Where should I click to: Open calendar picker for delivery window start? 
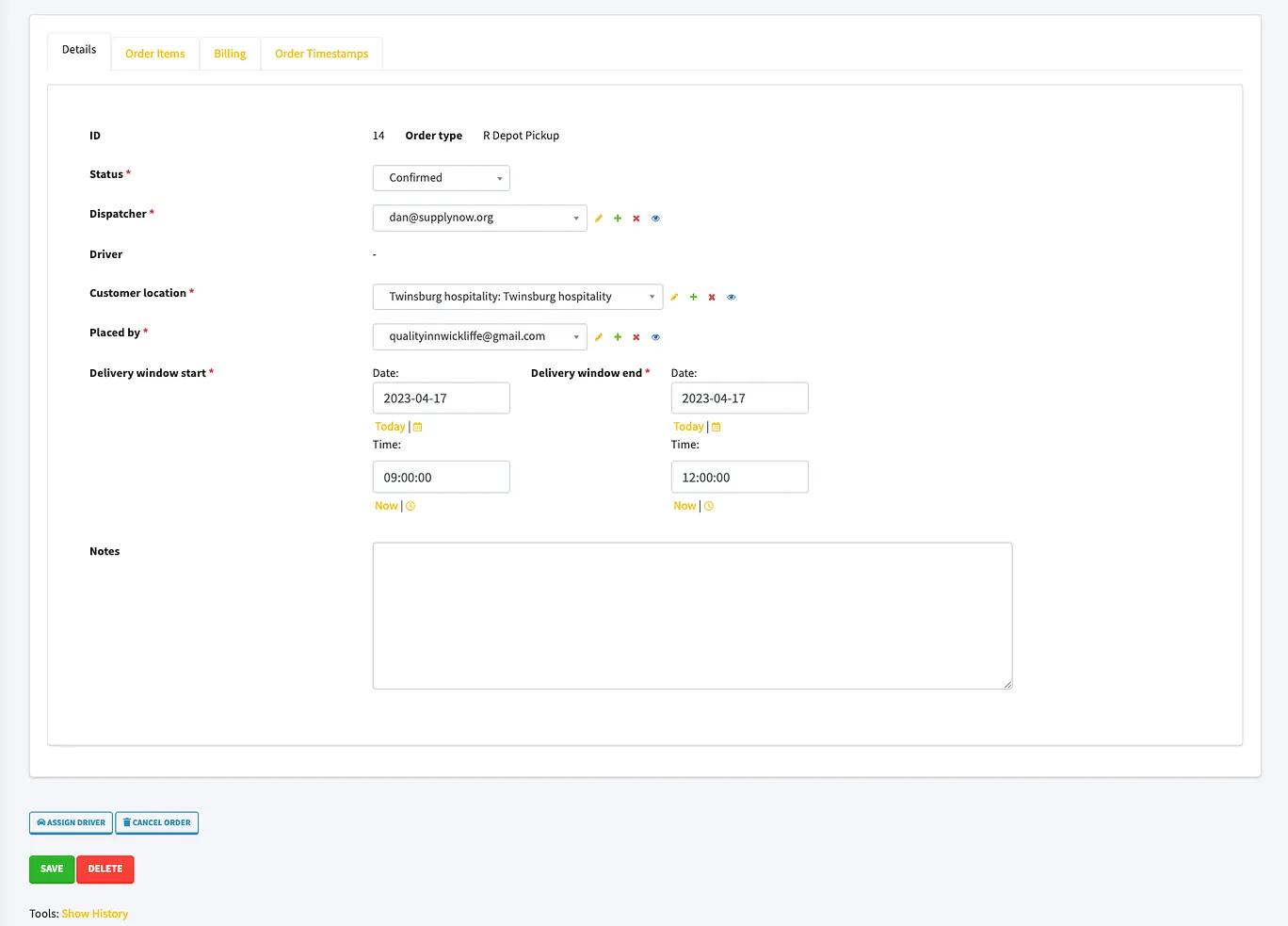coord(418,427)
